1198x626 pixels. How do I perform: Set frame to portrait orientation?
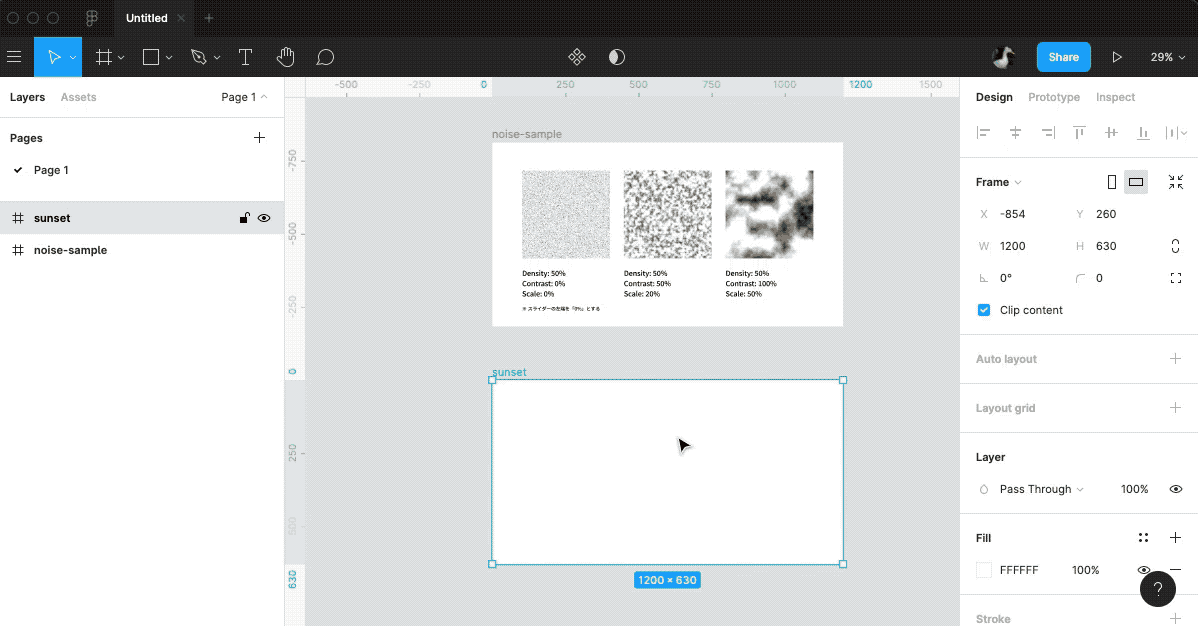click(x=1112, y=182)
